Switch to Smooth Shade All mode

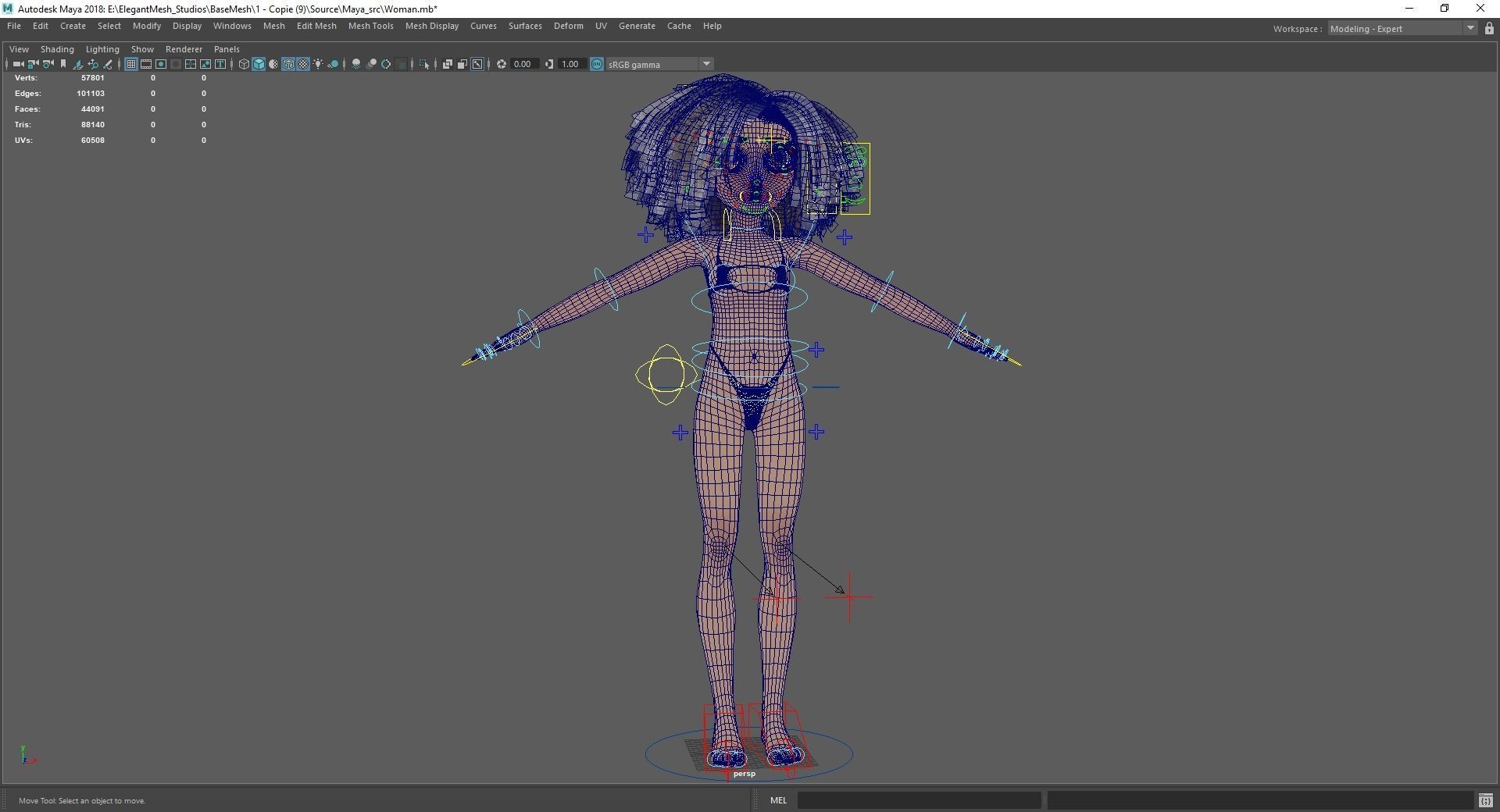(259, 64)
